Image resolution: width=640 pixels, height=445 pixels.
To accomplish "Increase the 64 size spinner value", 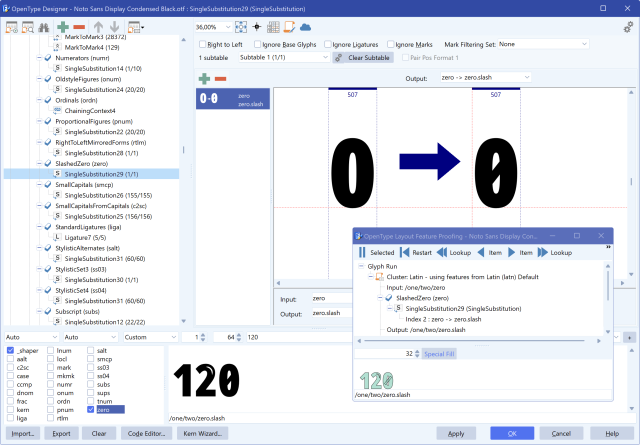I will [239, 335].
